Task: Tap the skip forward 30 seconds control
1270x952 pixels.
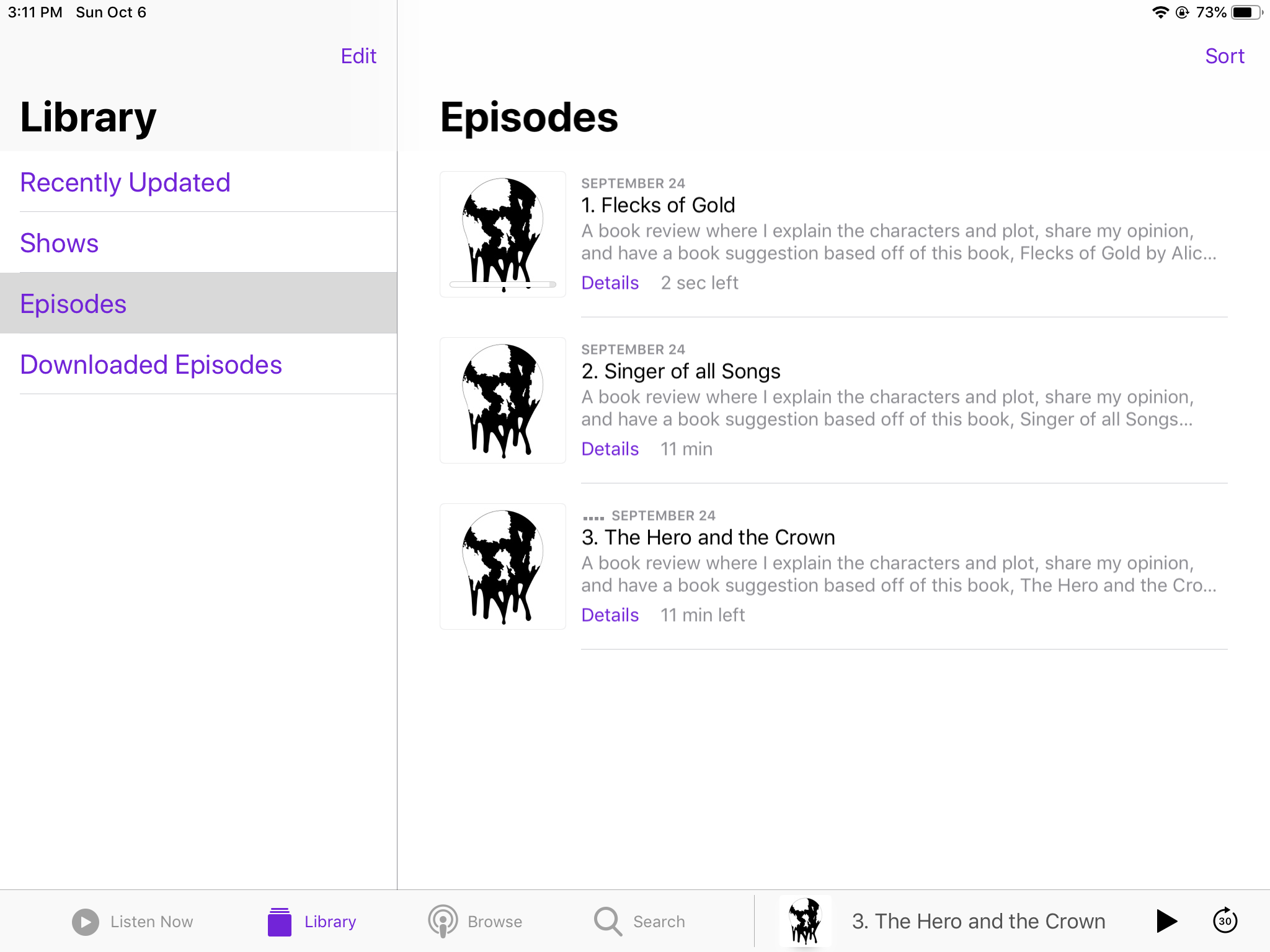Action: (x=1225, y=921)
